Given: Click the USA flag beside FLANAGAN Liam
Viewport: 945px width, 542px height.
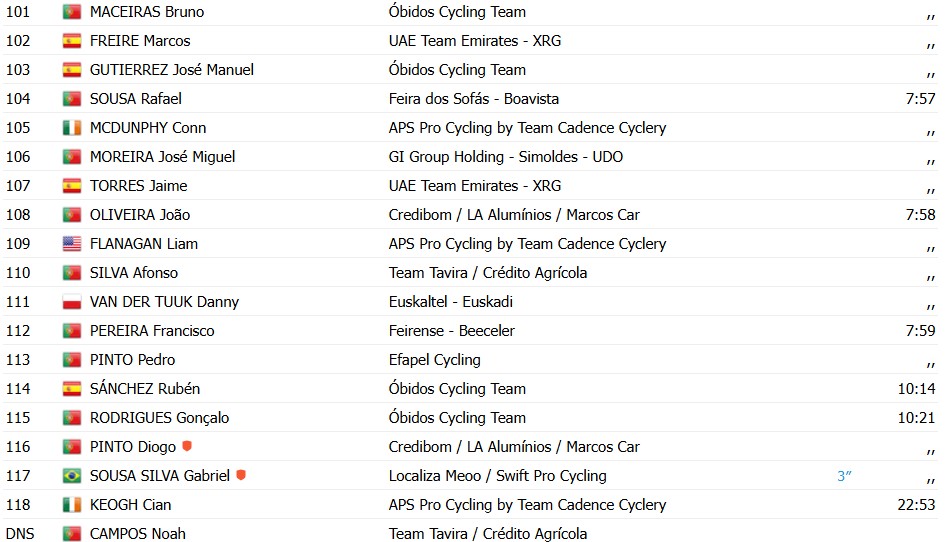Looking at the screenshot, I should tap(72, 244).
